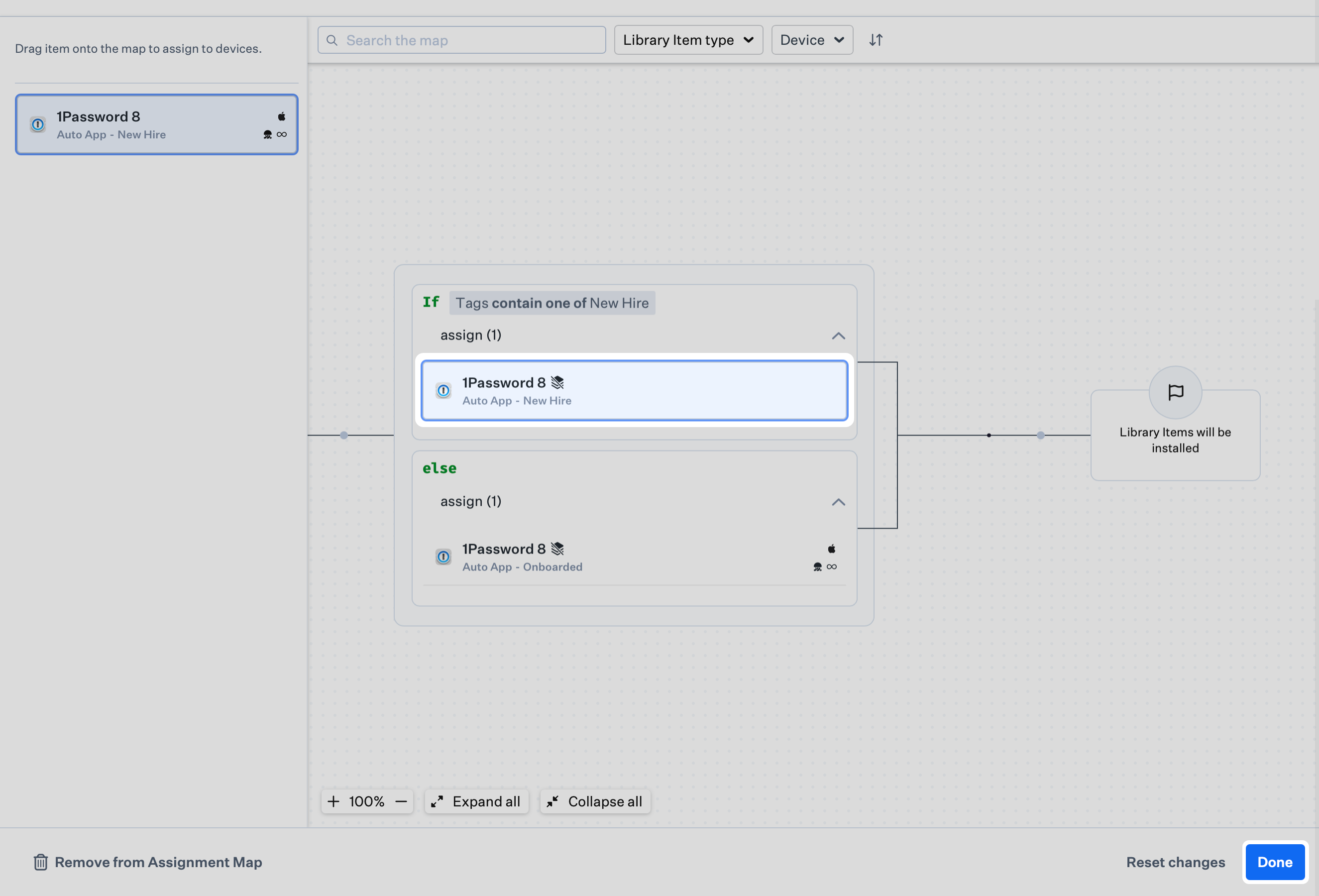
Task: Click Expand all button
Action: coord(477,801)
